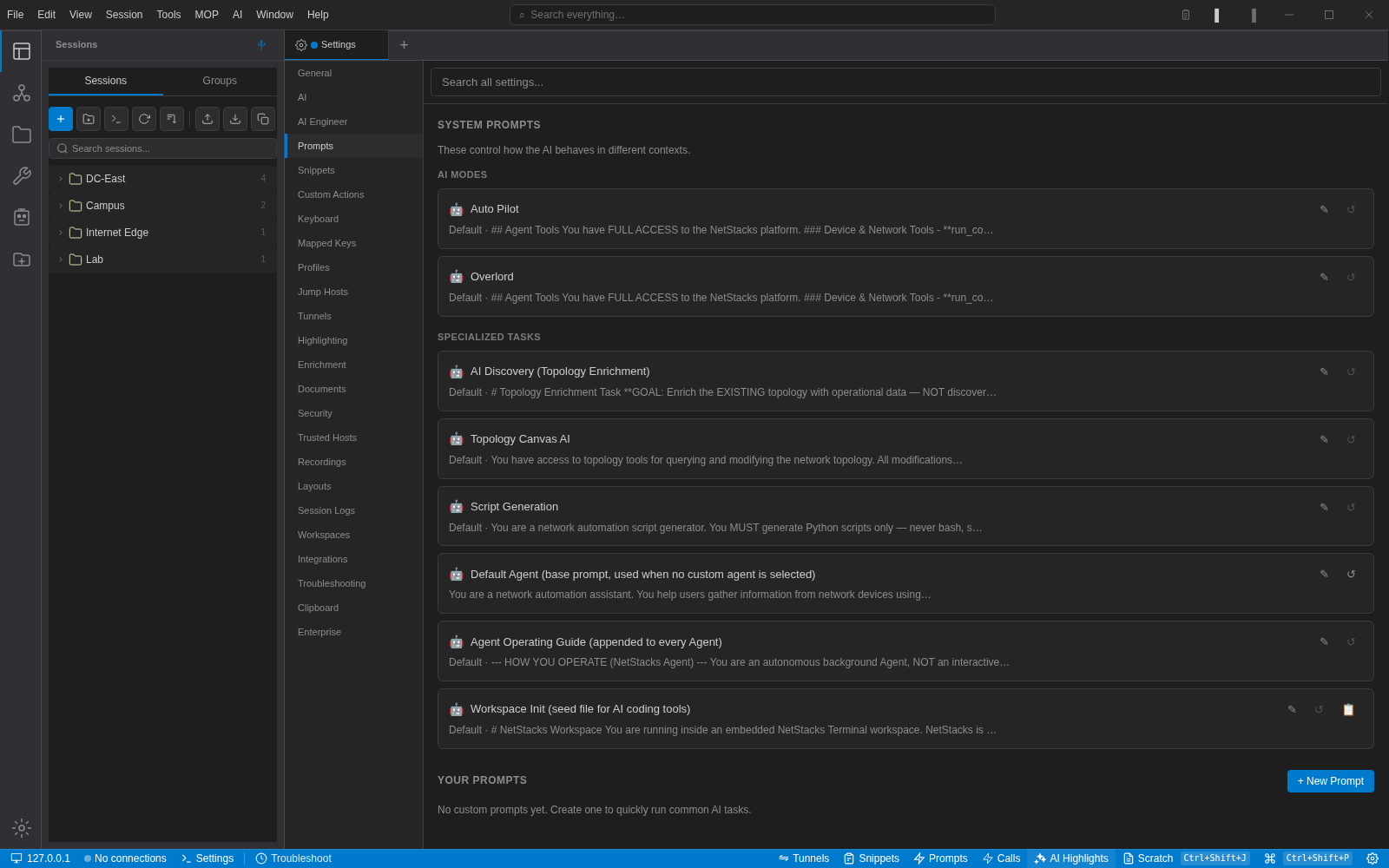
Task: Open the plain folder icon in activity bar
Action: pos(22,135)
